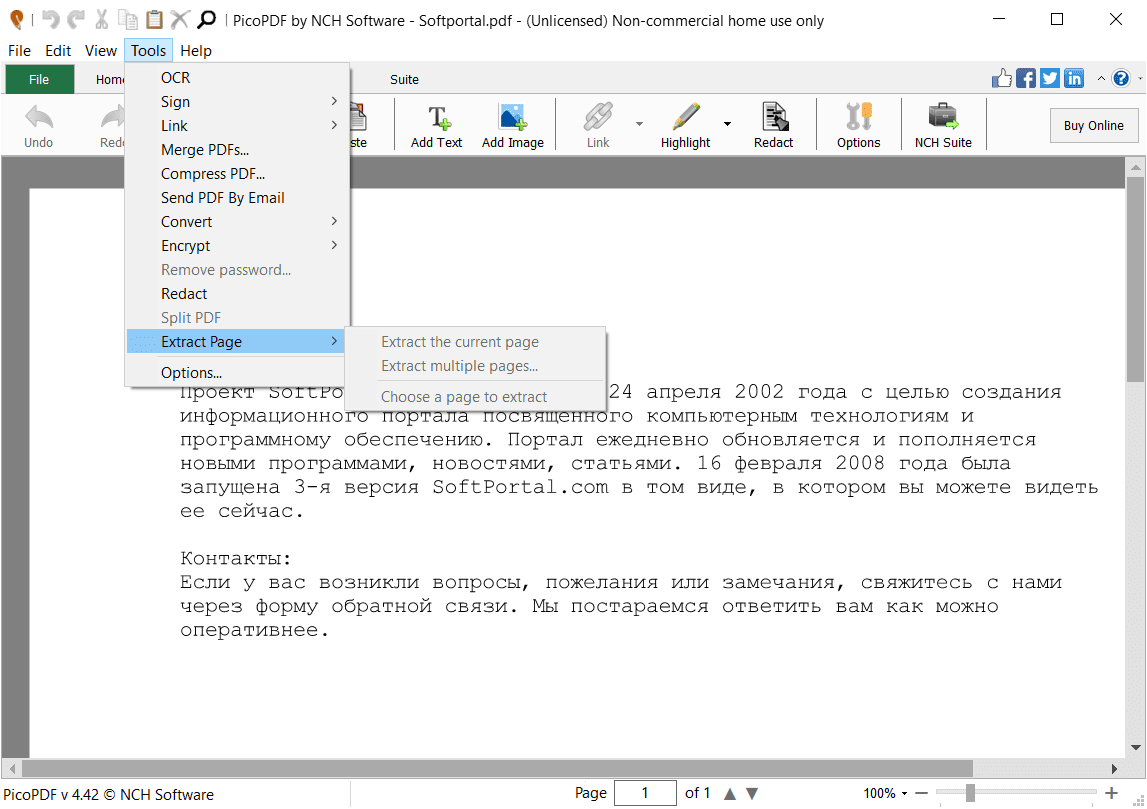Expand the Link tool dropdown arrow
This screenshot has width=1147, height=809.
639,124
